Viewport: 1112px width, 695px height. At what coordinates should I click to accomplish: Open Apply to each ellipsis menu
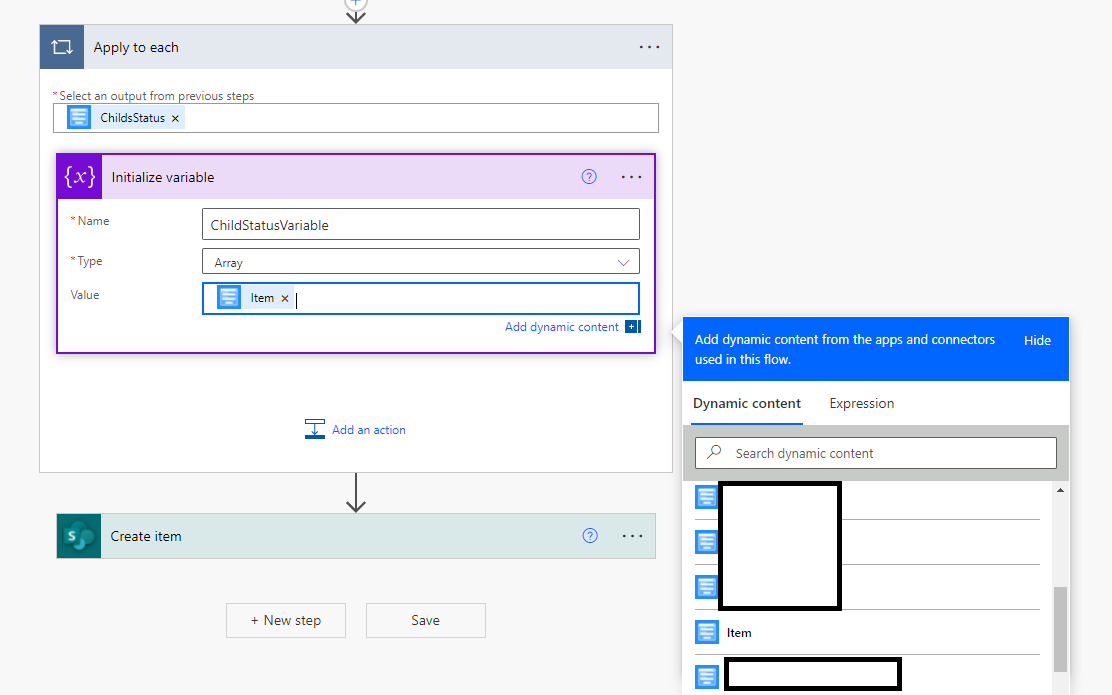point(649,47)
